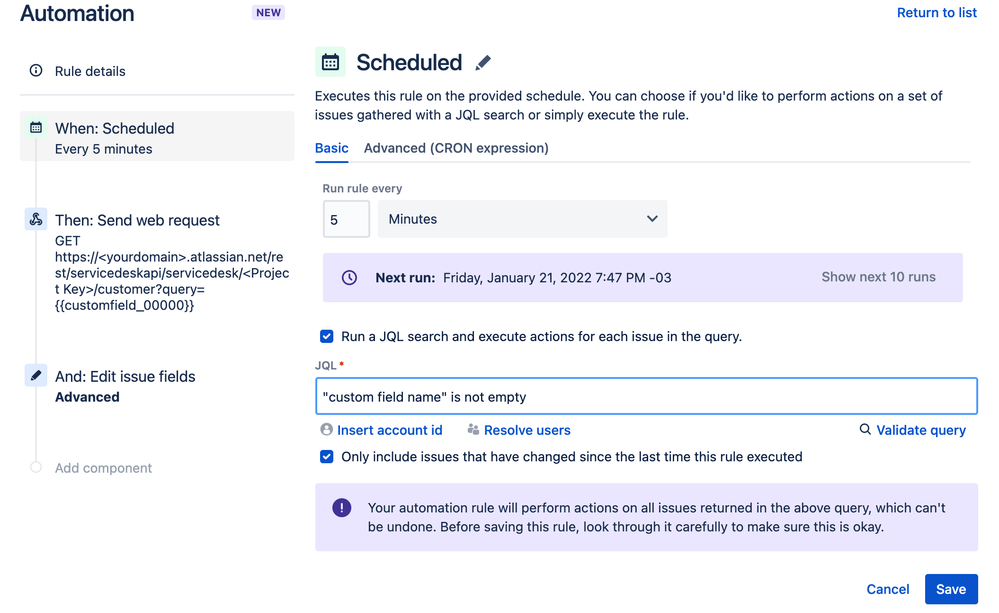
Task: Click the Insert account id link
Action: (389, 430)
